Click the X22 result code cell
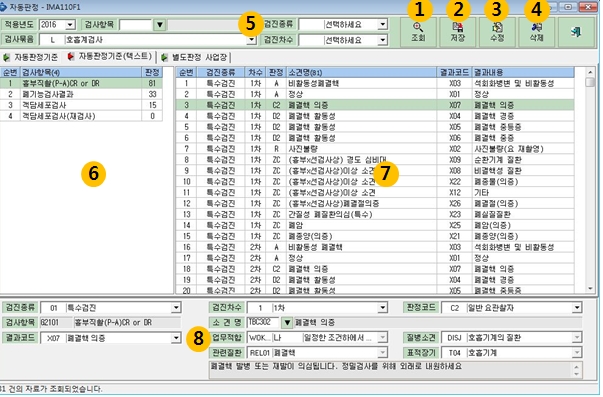Viewport: 603px width, 397px height. point(455,181)
